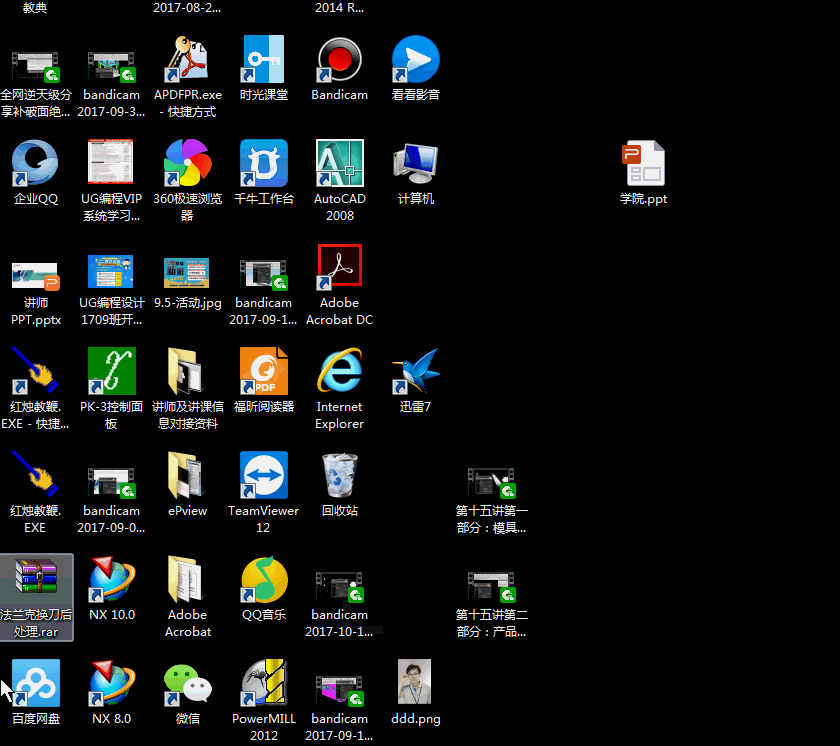This screenshot has height=746, width=840.
Task: Open the 计算机 (Computer) icon
Action: click(x=416, y=172)
